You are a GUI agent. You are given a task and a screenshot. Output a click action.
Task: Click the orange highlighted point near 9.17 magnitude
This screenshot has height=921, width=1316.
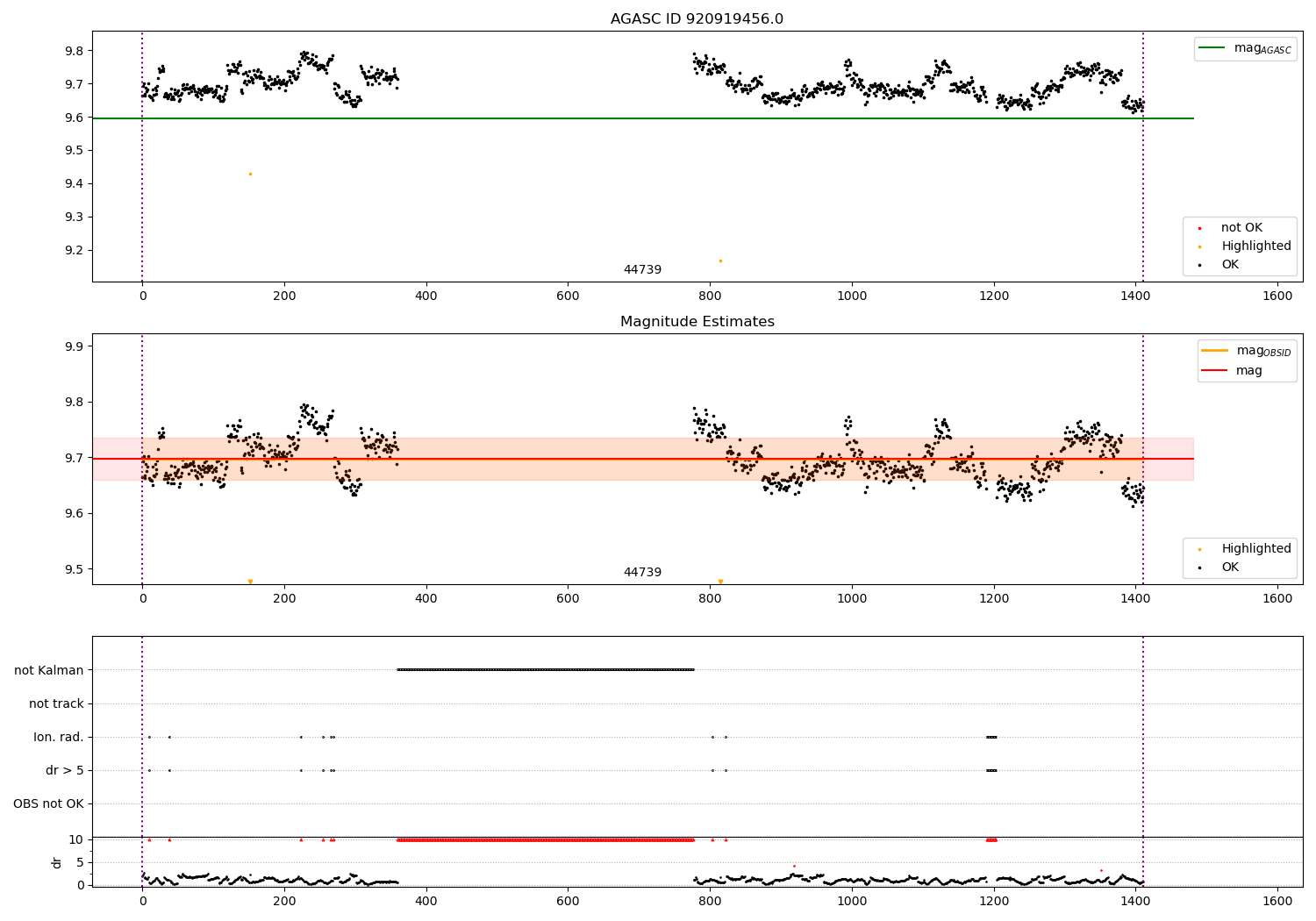720,261
